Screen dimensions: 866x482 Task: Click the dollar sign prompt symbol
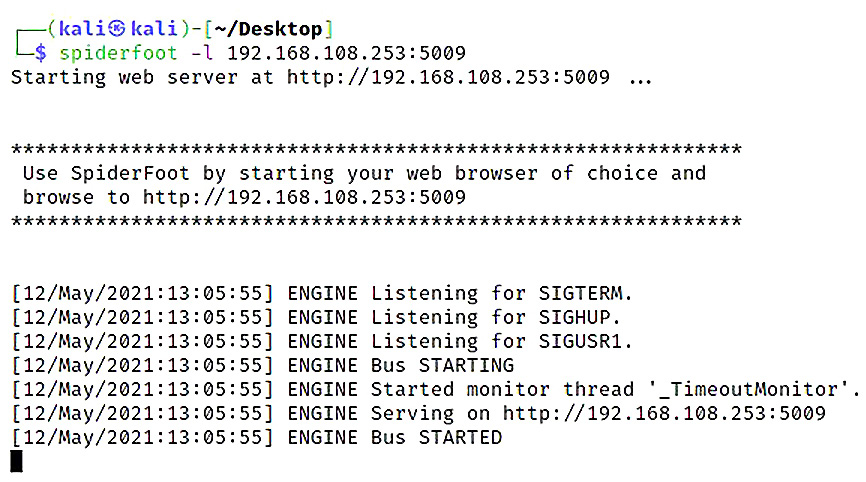pyautogui.click(x=40, y=52)
